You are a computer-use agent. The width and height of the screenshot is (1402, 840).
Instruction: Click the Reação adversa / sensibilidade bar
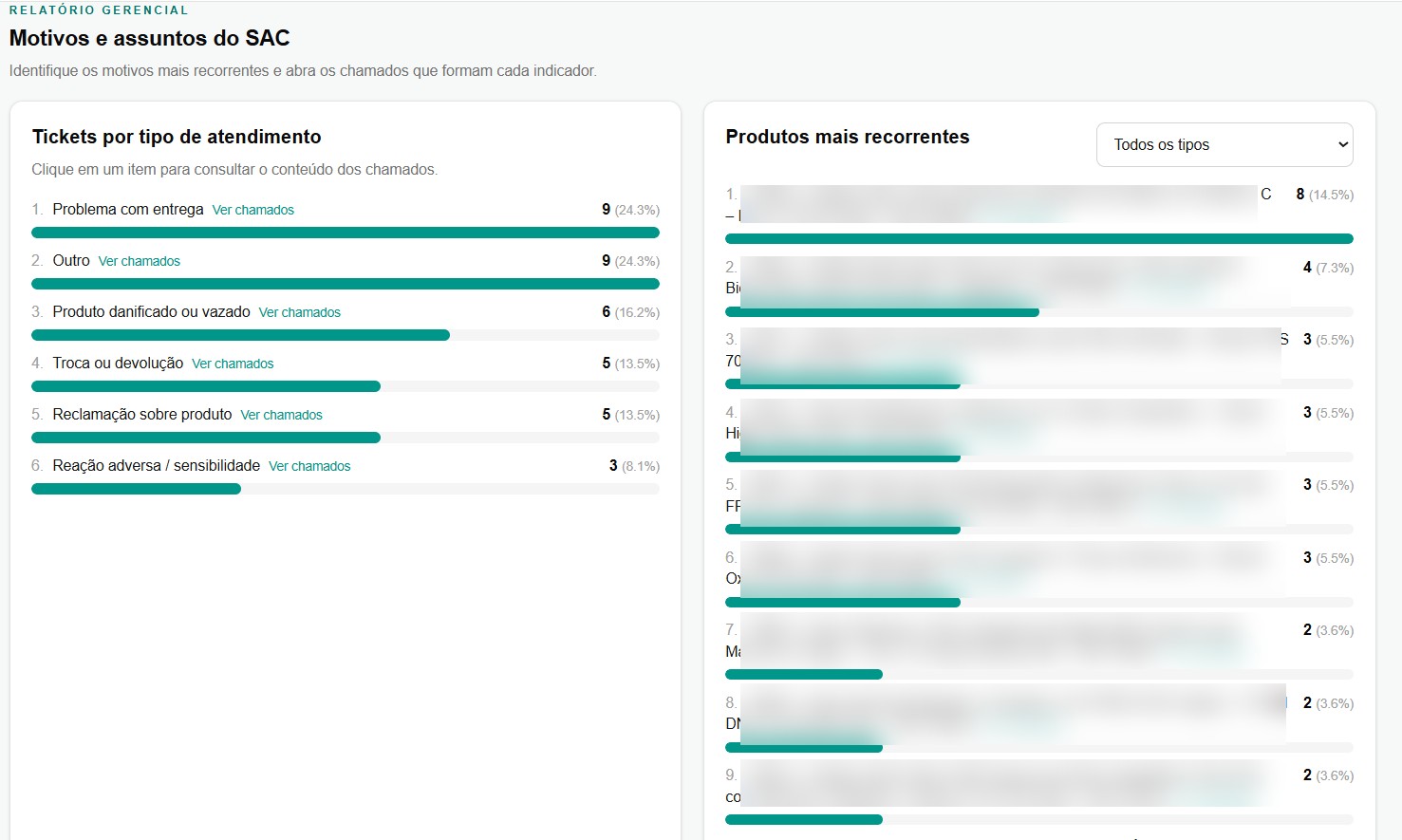click(346, 489)
